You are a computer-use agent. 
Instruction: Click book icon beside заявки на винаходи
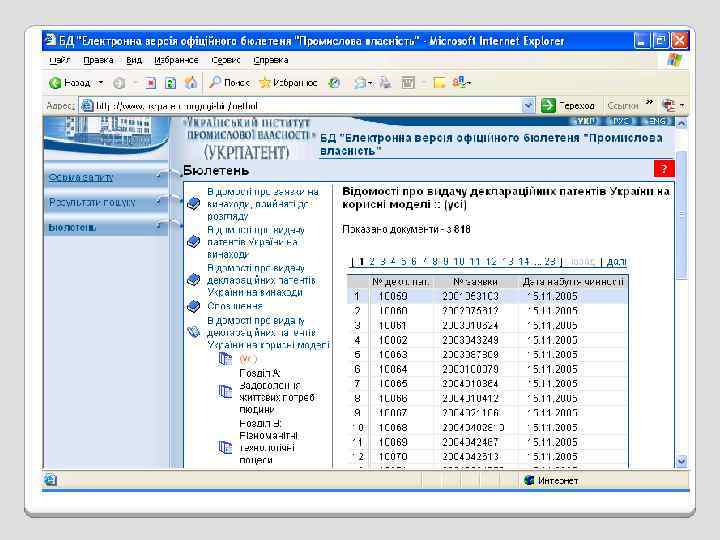193,203
